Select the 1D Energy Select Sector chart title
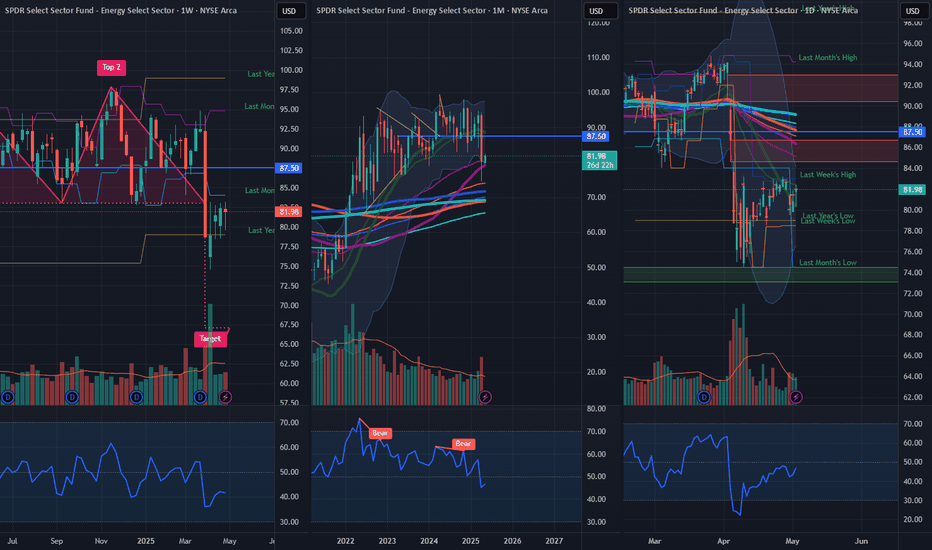The width and height of the screenshot is (932, 550). click(743, 10)
